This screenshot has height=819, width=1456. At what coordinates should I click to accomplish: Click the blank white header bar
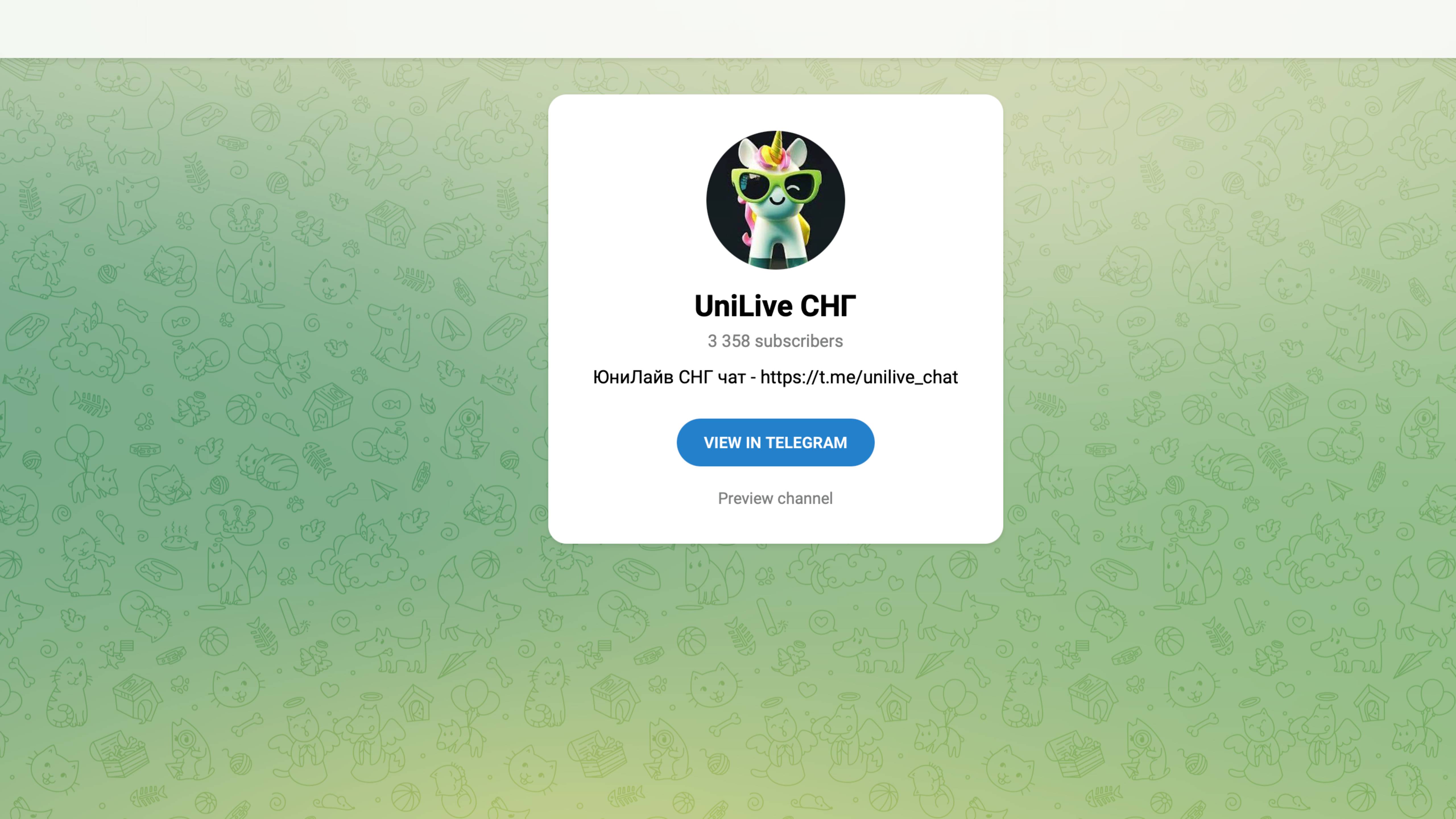pos(728,29)
